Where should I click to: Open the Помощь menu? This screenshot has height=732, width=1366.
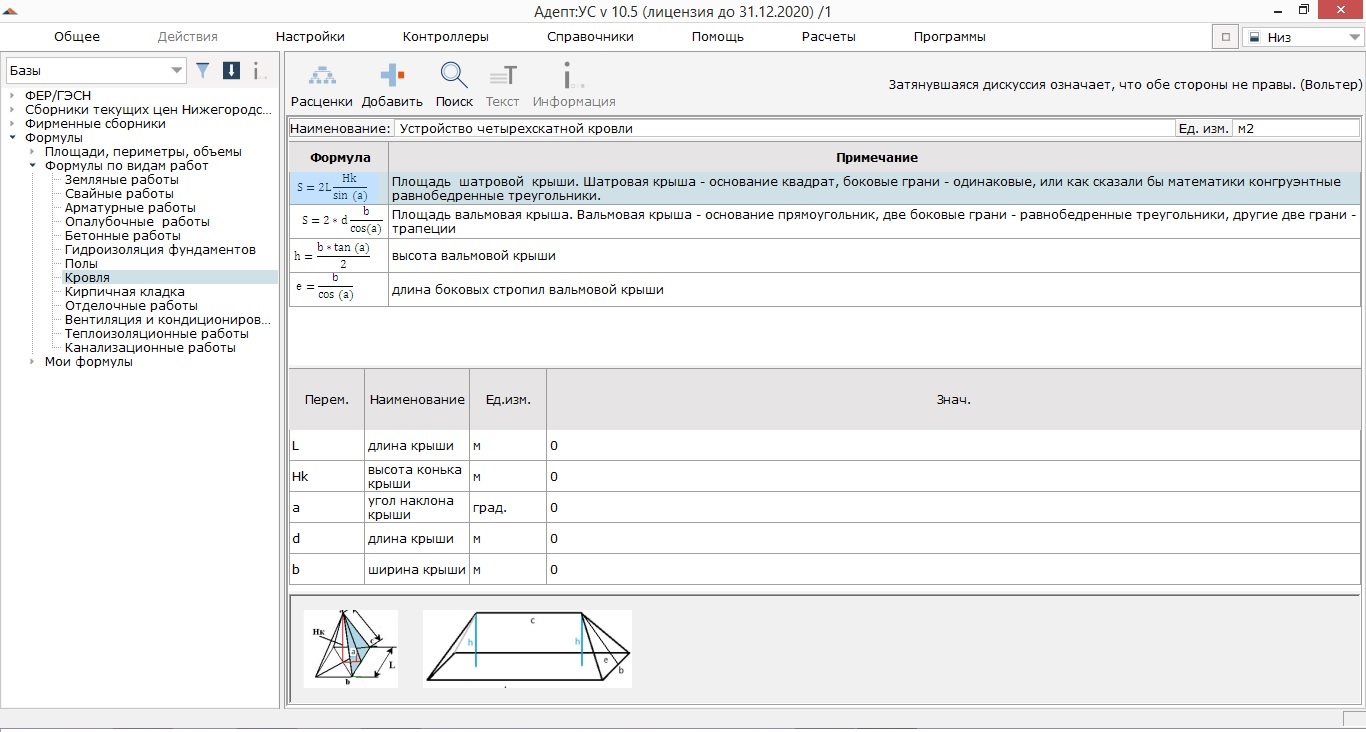pyautogui.click(x=718, y=37)
